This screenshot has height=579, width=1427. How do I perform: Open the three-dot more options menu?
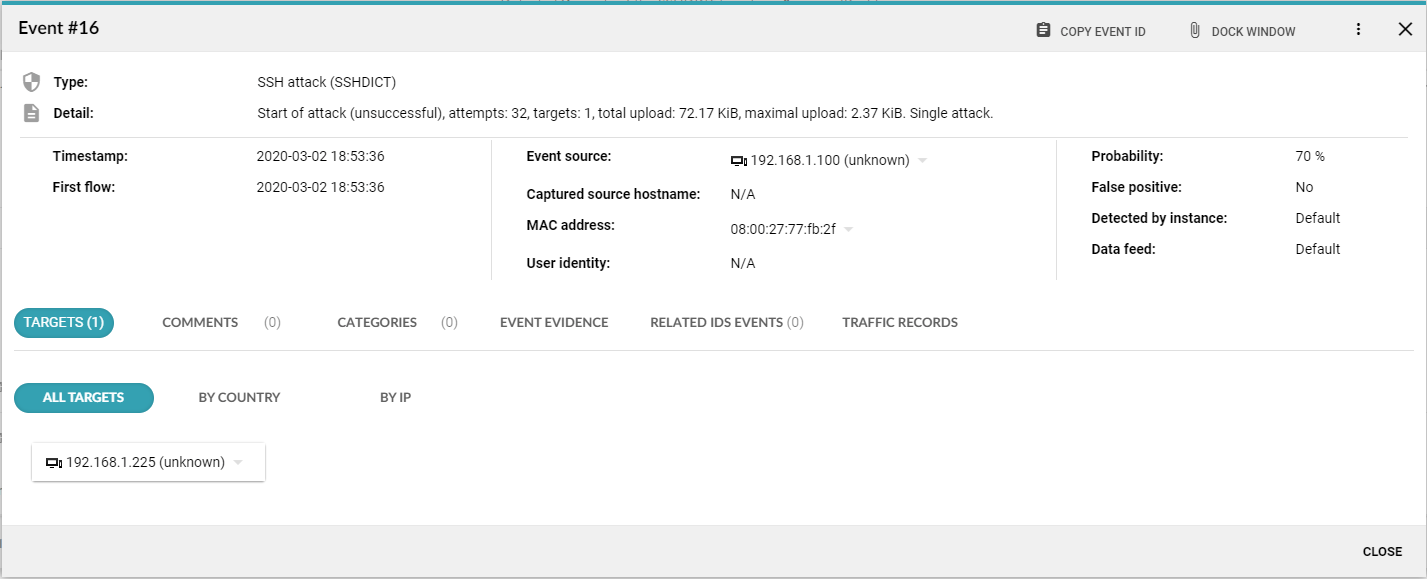(x=1358, y=30)
